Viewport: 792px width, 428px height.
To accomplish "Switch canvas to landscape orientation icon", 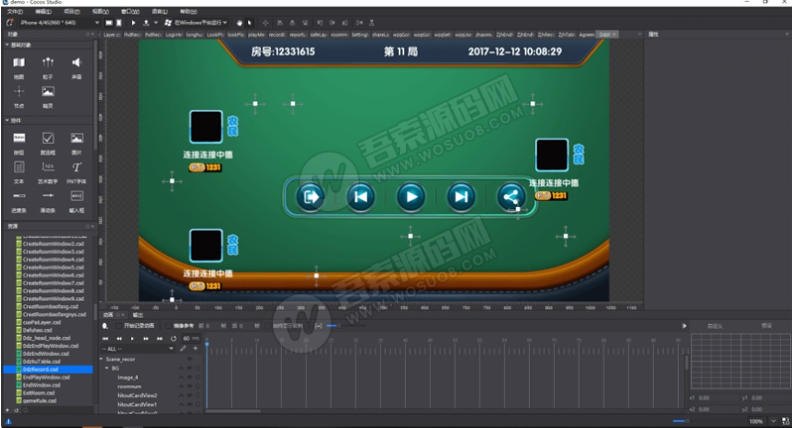I will pos(109,23).
